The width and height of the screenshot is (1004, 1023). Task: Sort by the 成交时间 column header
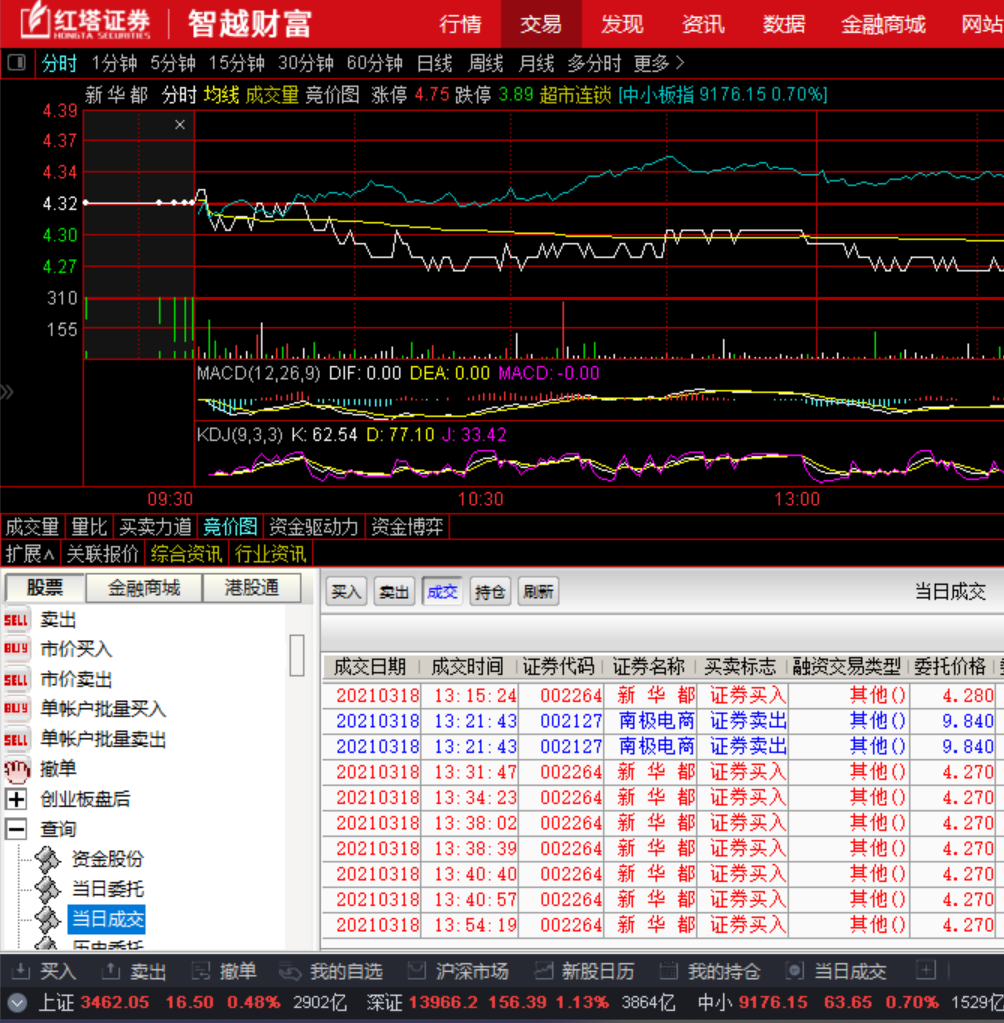(467, 667)
